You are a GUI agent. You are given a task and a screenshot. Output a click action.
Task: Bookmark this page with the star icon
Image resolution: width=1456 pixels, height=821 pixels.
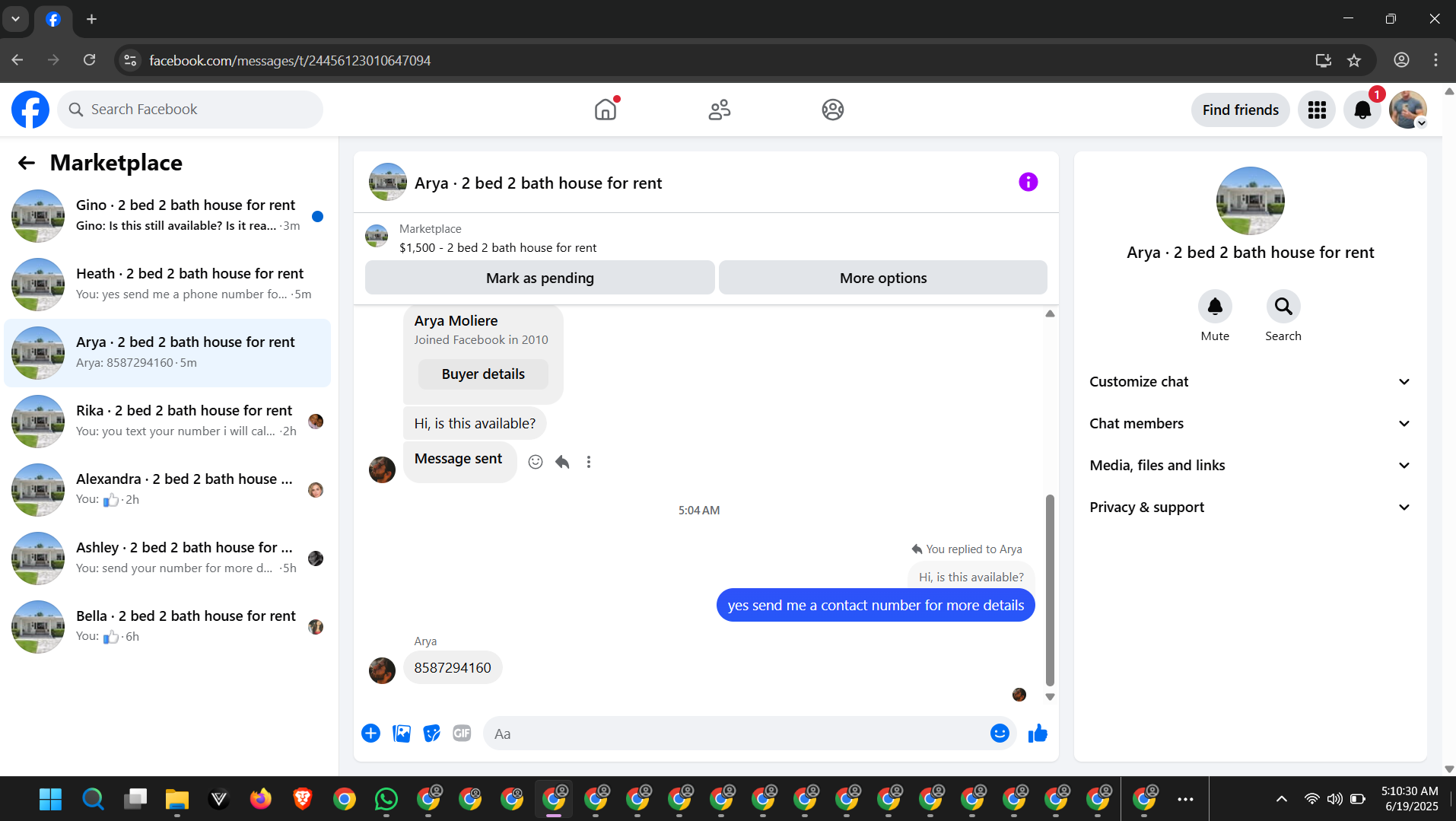[x=1354, y=60]
